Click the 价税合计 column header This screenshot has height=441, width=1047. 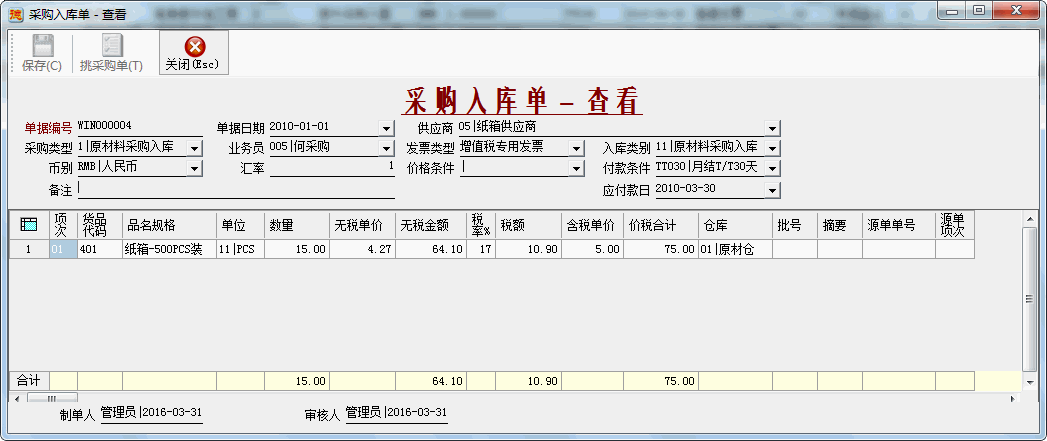[x=661, y=225]
